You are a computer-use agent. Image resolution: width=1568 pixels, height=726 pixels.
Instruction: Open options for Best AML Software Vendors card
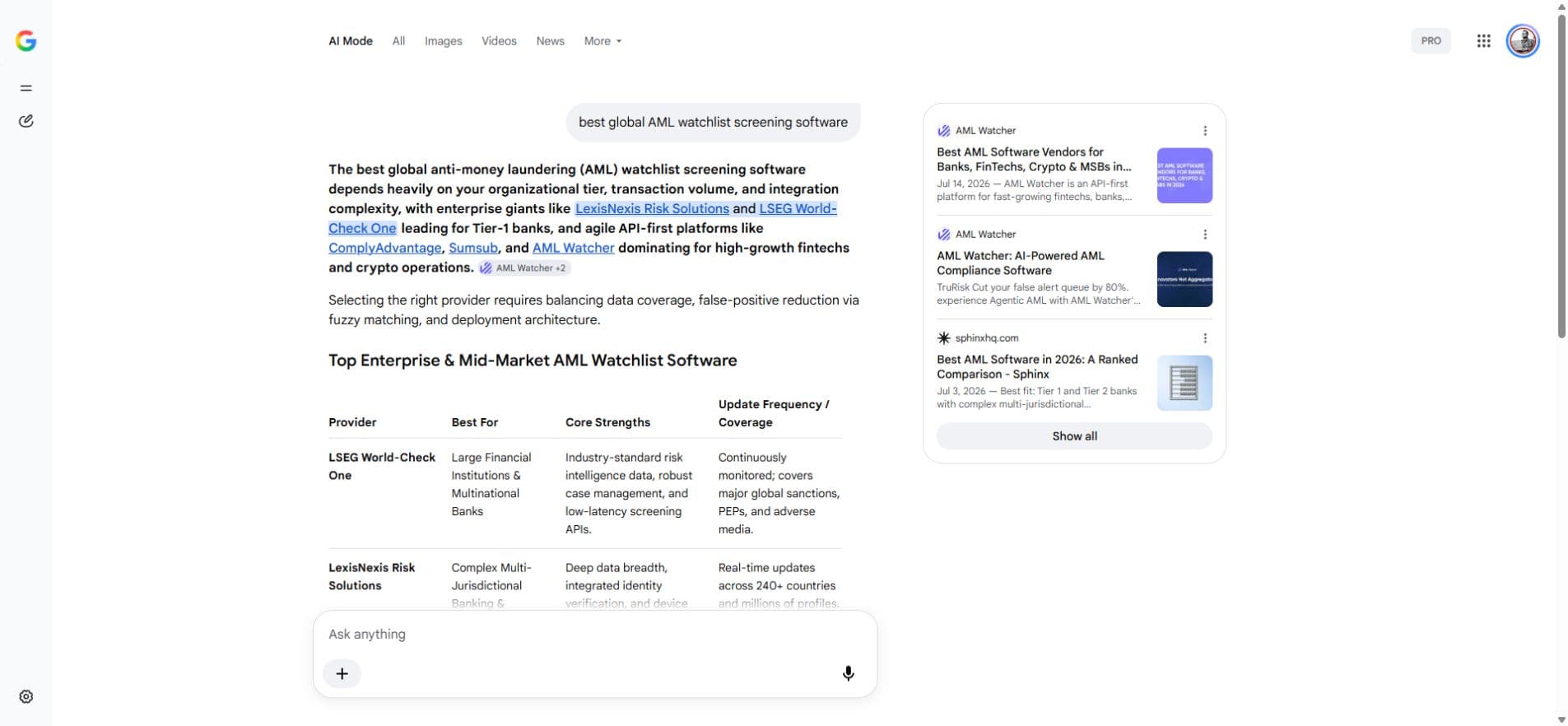(1205, 131)
